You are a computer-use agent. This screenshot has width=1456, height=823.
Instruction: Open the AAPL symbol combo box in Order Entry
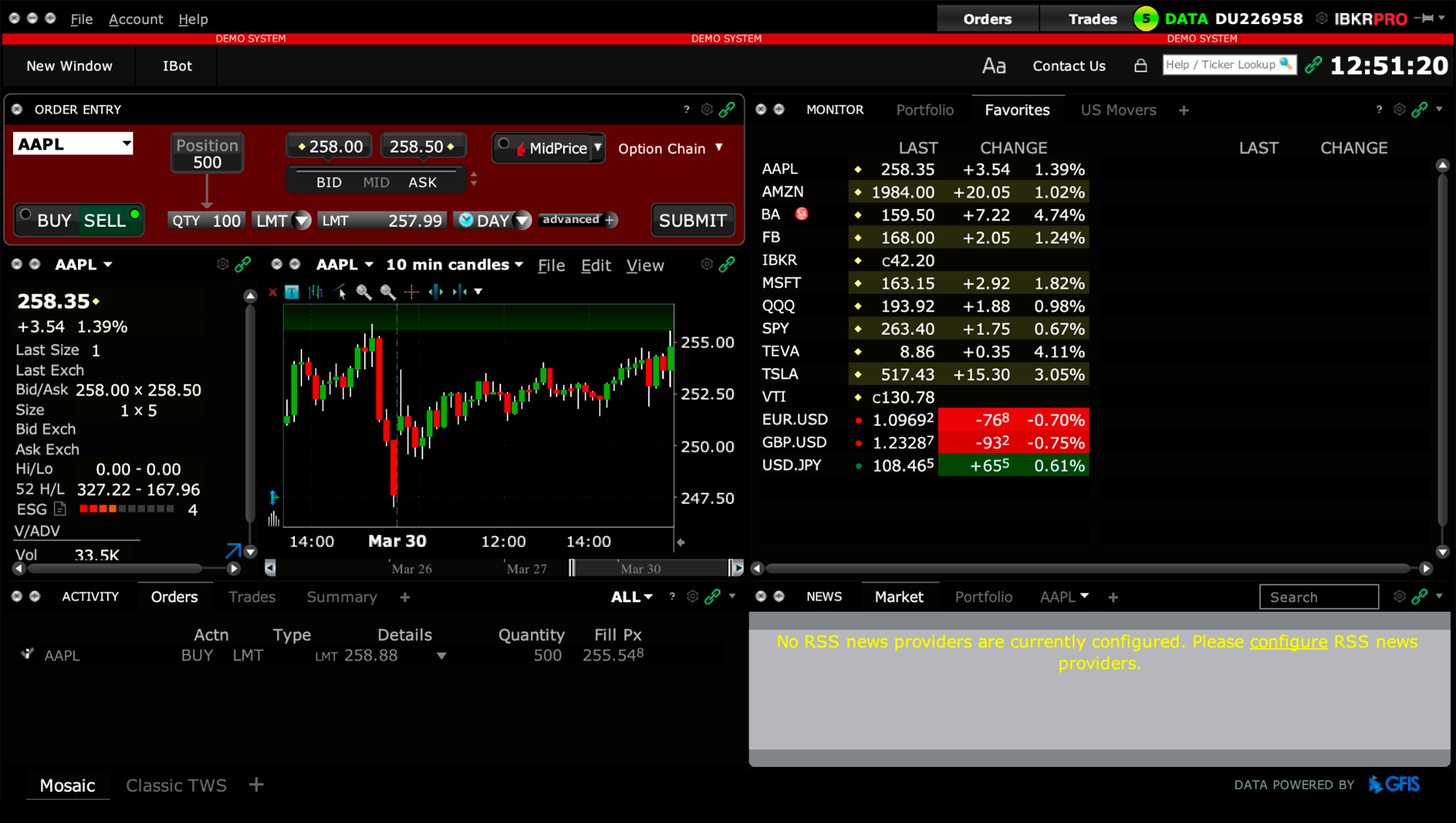coord(73,143)
